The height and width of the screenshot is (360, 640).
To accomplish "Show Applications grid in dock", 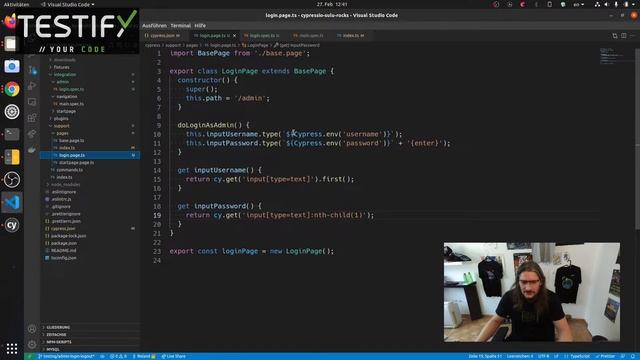I will [12, 349].
